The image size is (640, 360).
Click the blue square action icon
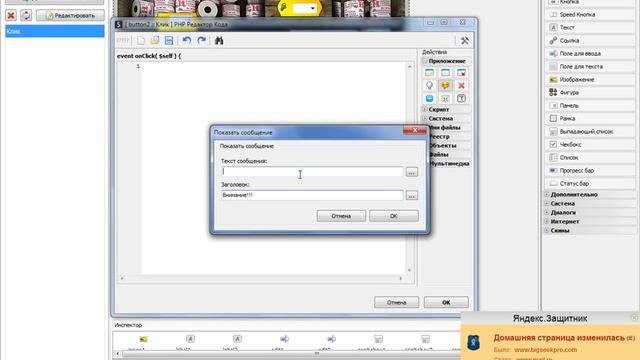click(x=429, y=98)
